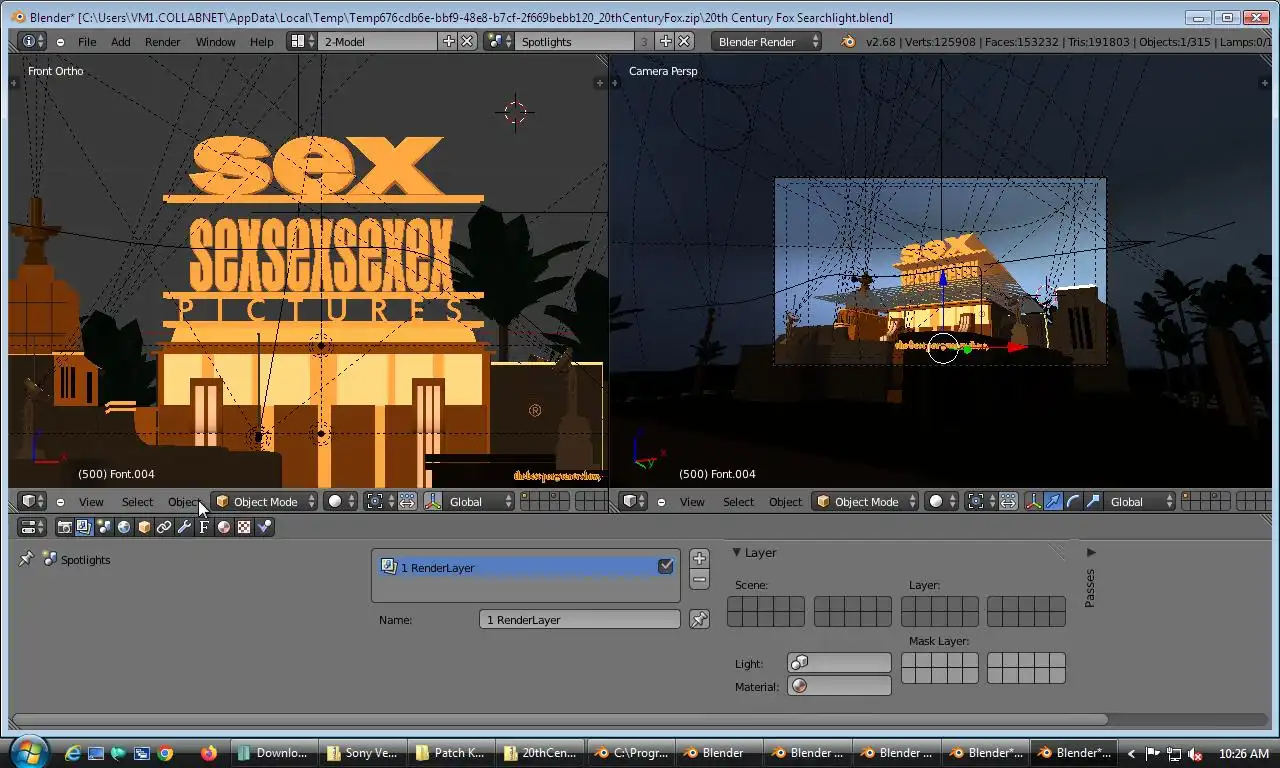Select scale manipulator in right viewport
Viewport: 1280px width, 768px height.
pos(1093,502)
